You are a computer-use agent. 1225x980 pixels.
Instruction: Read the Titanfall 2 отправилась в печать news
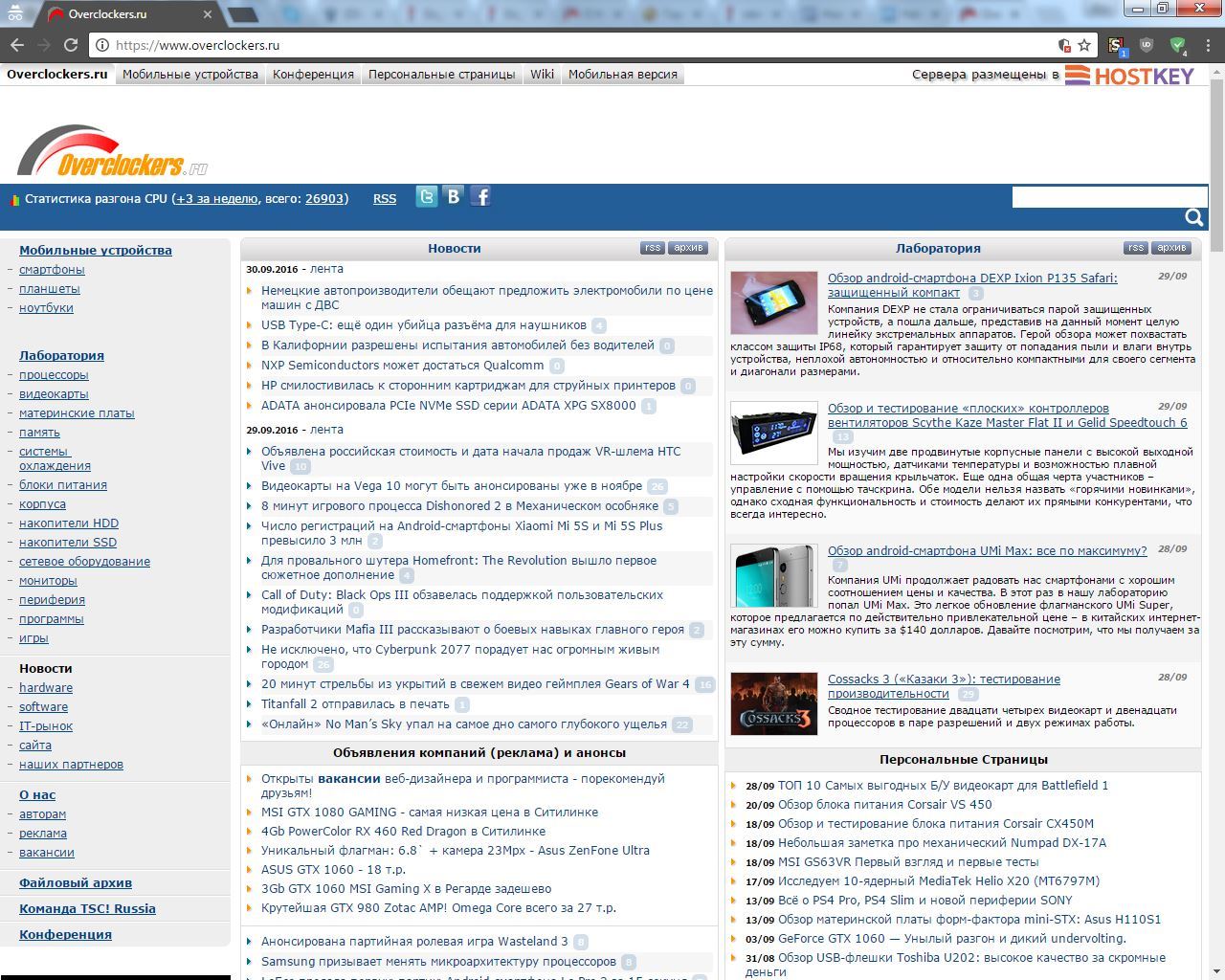pyautogui.click(x=355, y=704)
